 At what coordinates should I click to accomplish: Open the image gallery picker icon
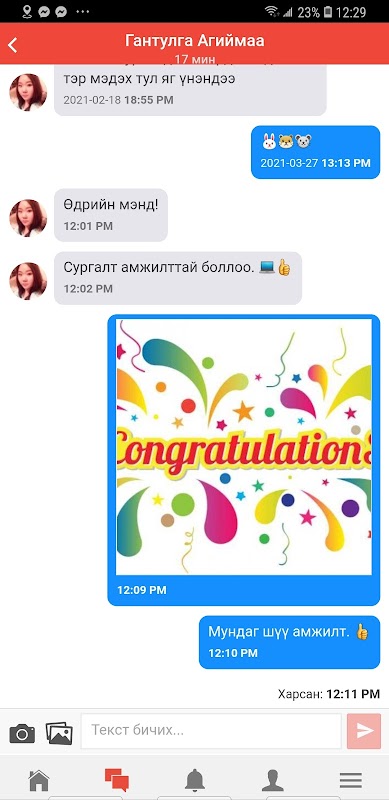pyautogui.click(x=59, y=733)
